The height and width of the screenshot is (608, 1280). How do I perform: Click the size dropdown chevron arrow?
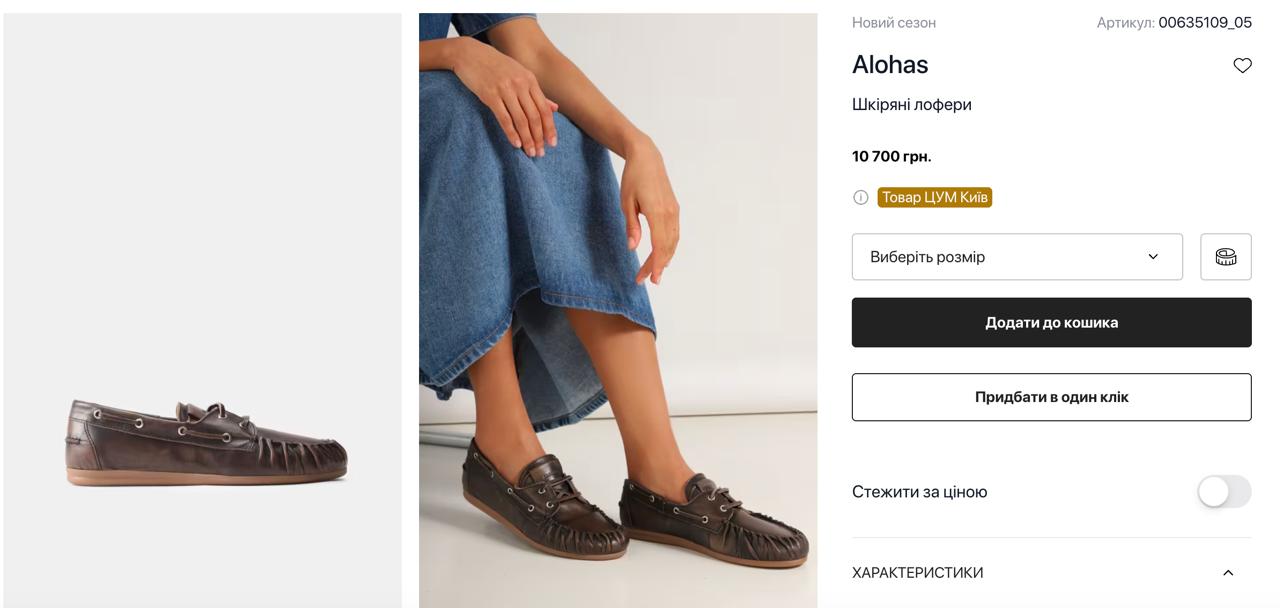[1153, 257]
